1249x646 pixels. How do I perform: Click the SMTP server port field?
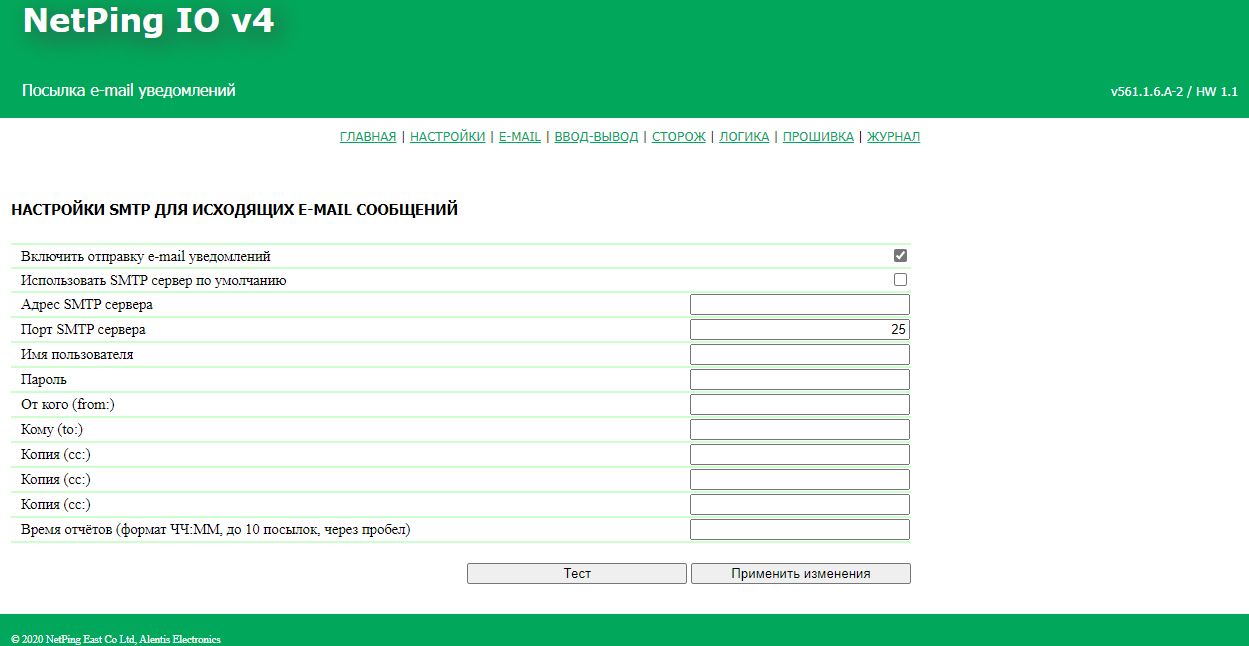(799, 330)
